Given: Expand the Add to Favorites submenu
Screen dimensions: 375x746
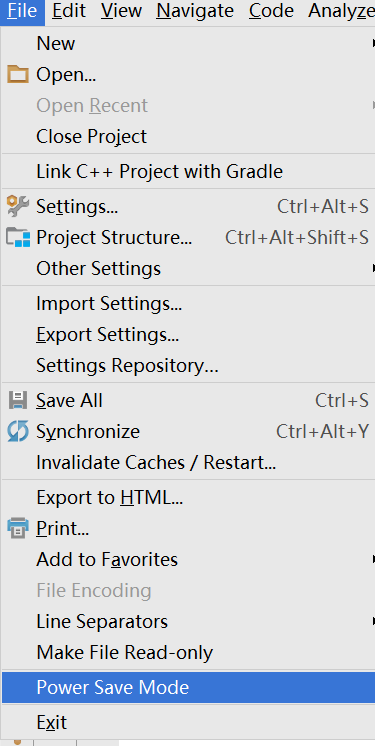Looking at the screenshot, I should point(188,560).
